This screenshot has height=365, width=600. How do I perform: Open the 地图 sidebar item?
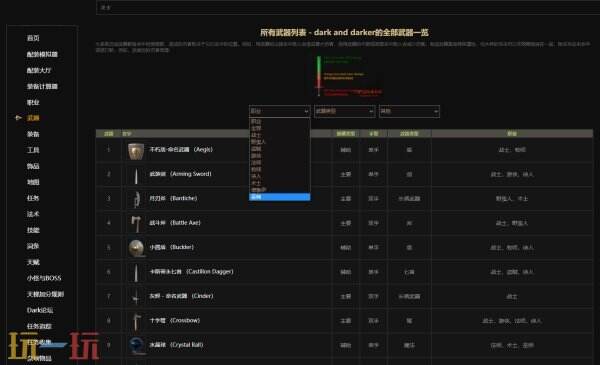click(33, 182)
